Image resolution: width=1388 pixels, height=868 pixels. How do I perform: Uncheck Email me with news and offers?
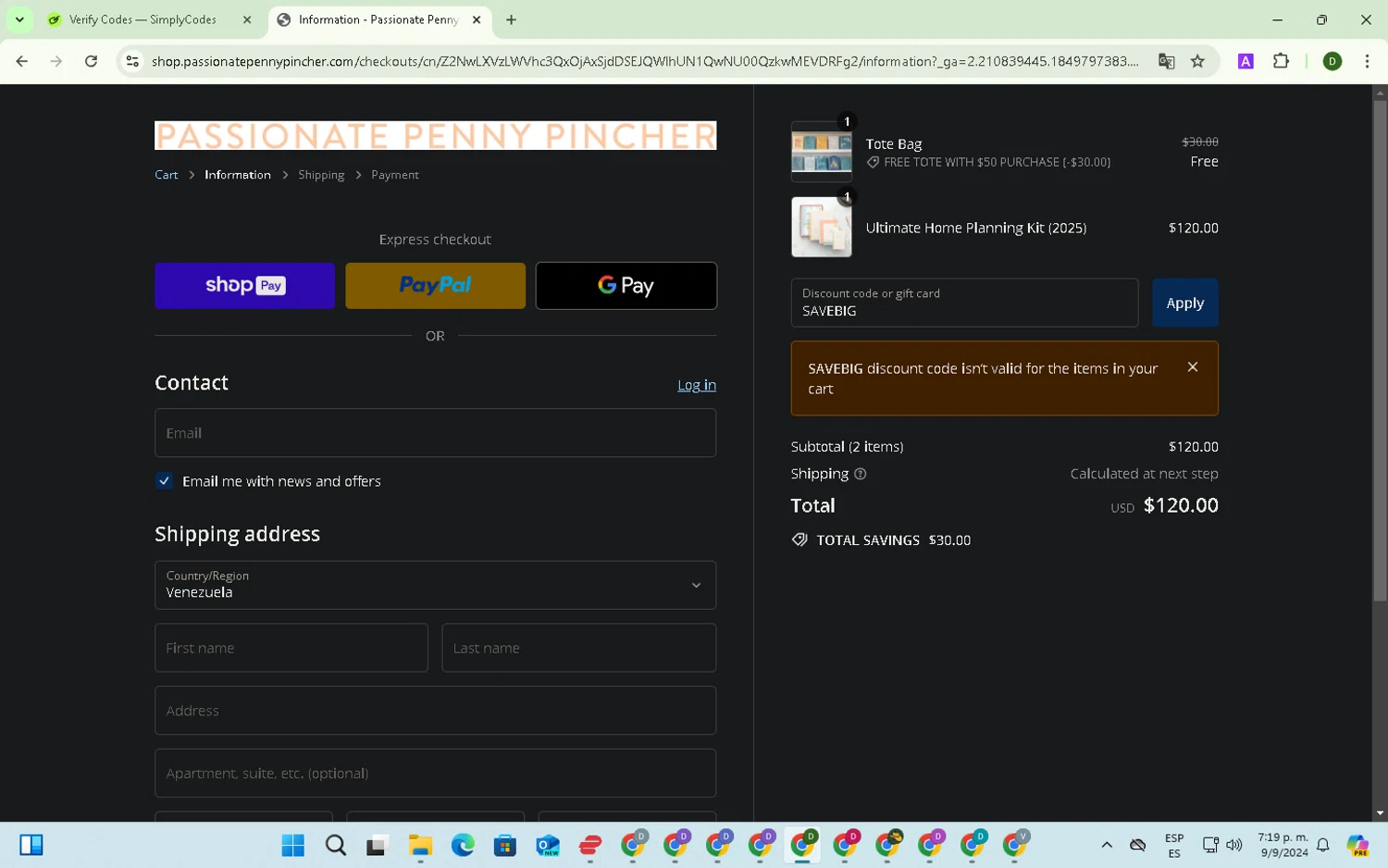(164, 481)
